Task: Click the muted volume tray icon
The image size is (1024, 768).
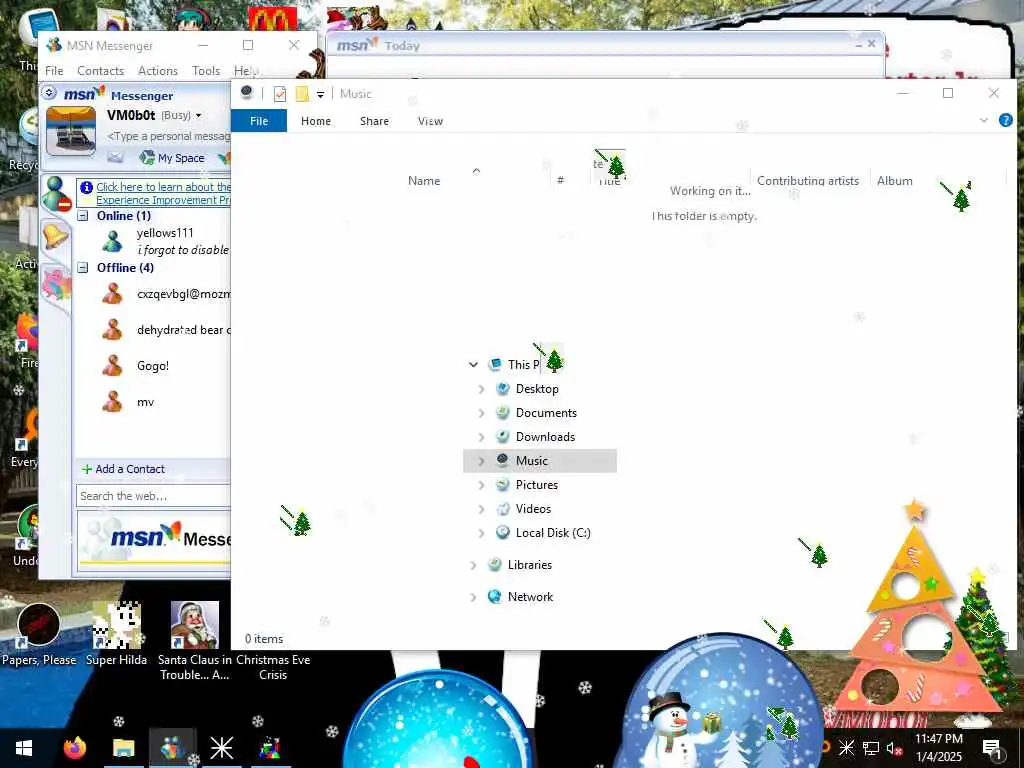Action: 893,748
